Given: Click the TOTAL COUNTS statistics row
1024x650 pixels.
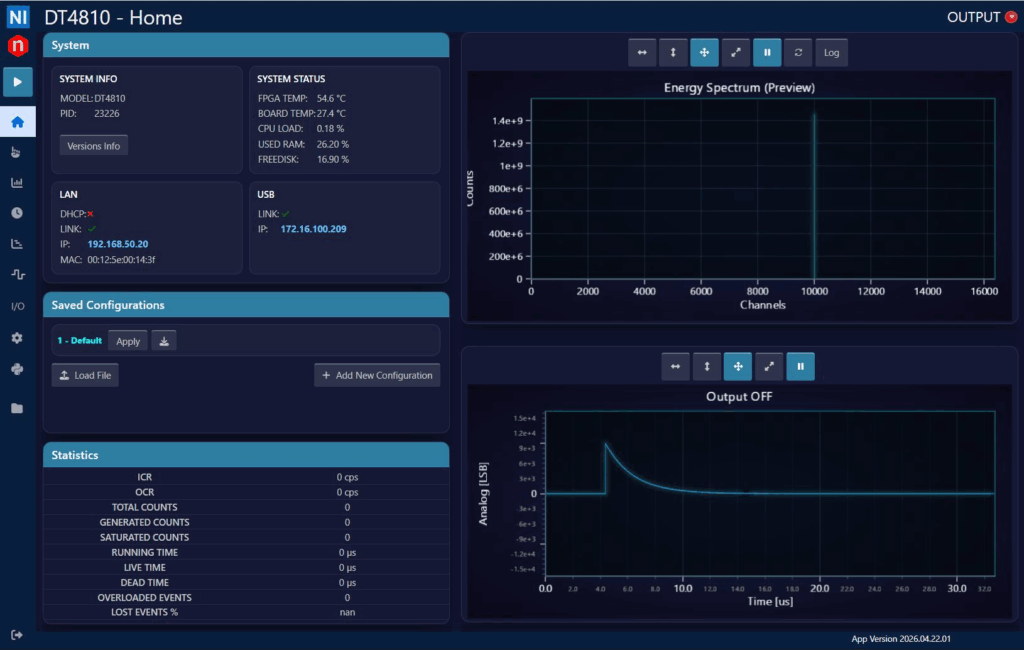Looking at the screenshot, I should (246, 507).
